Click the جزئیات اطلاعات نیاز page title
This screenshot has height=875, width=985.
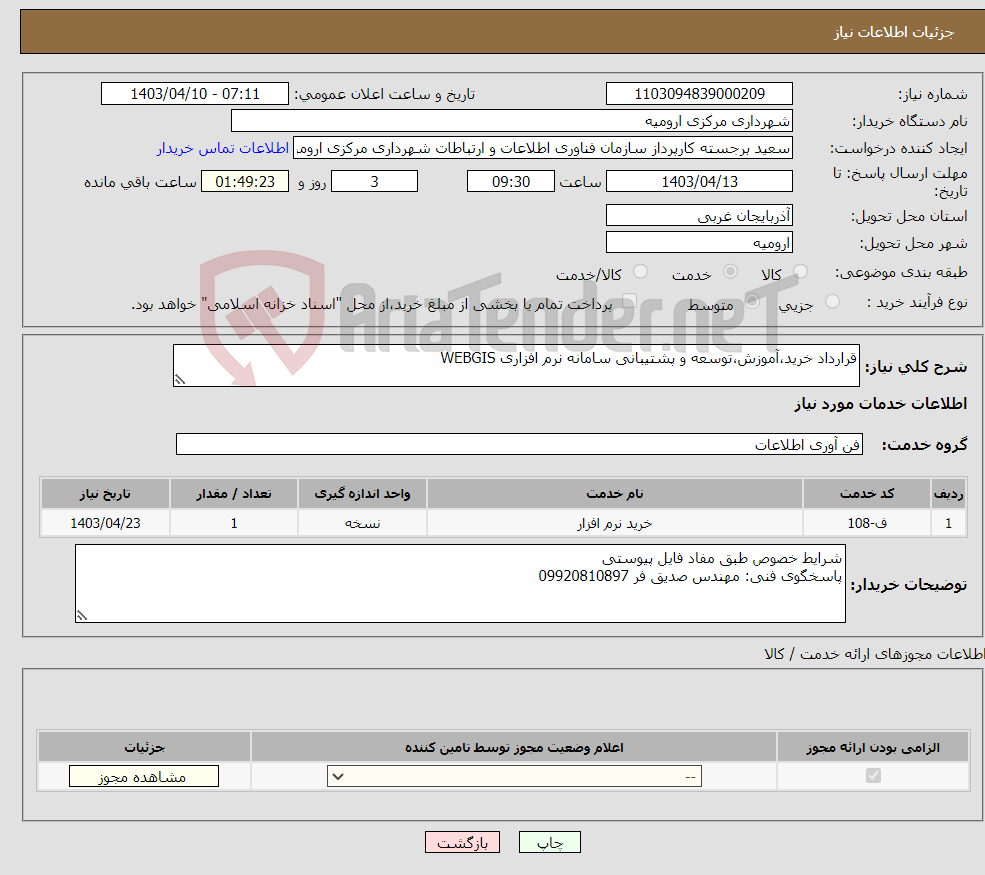[x=894, y=32]
